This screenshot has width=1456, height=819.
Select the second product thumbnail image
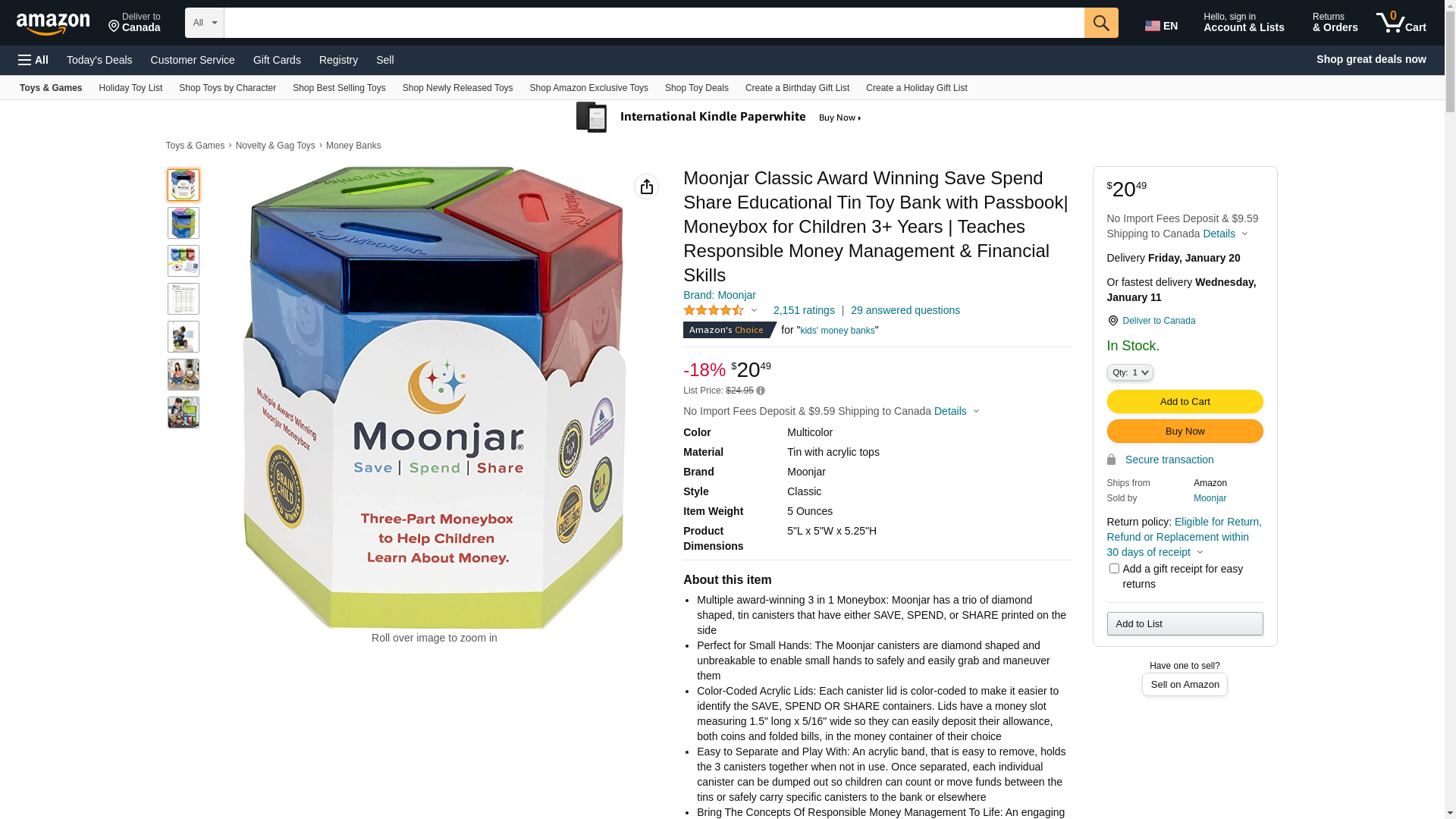(184, 223)
